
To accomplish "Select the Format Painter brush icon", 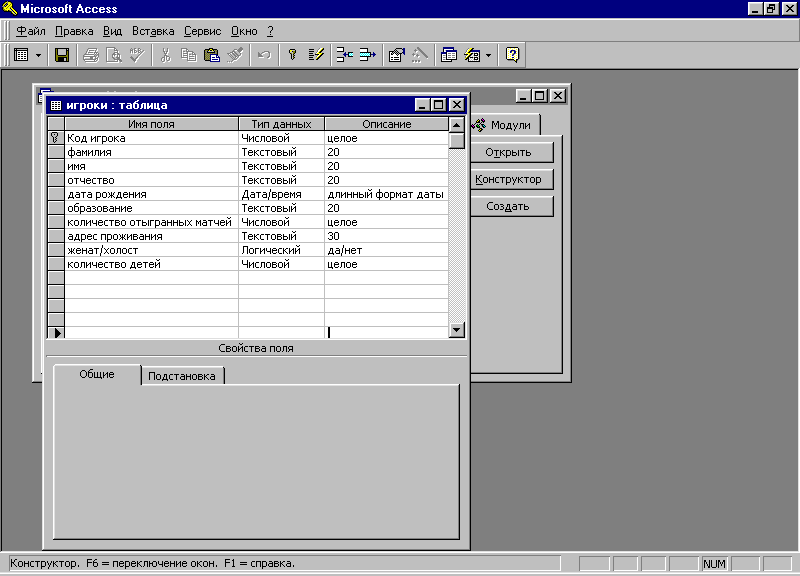I will point(235,55).
